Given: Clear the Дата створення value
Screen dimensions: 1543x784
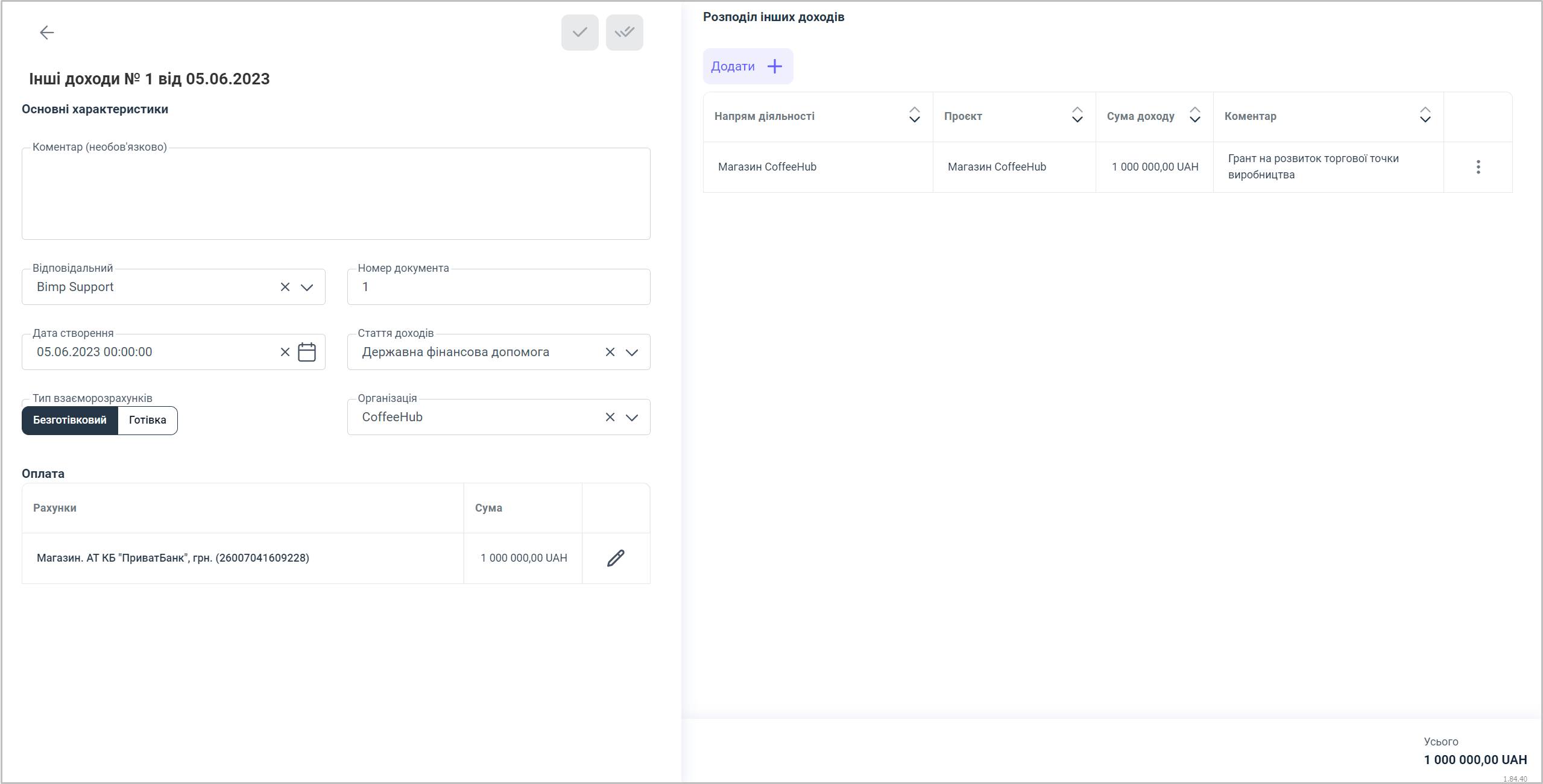Looking at the screenshot, I should [285, 352].
